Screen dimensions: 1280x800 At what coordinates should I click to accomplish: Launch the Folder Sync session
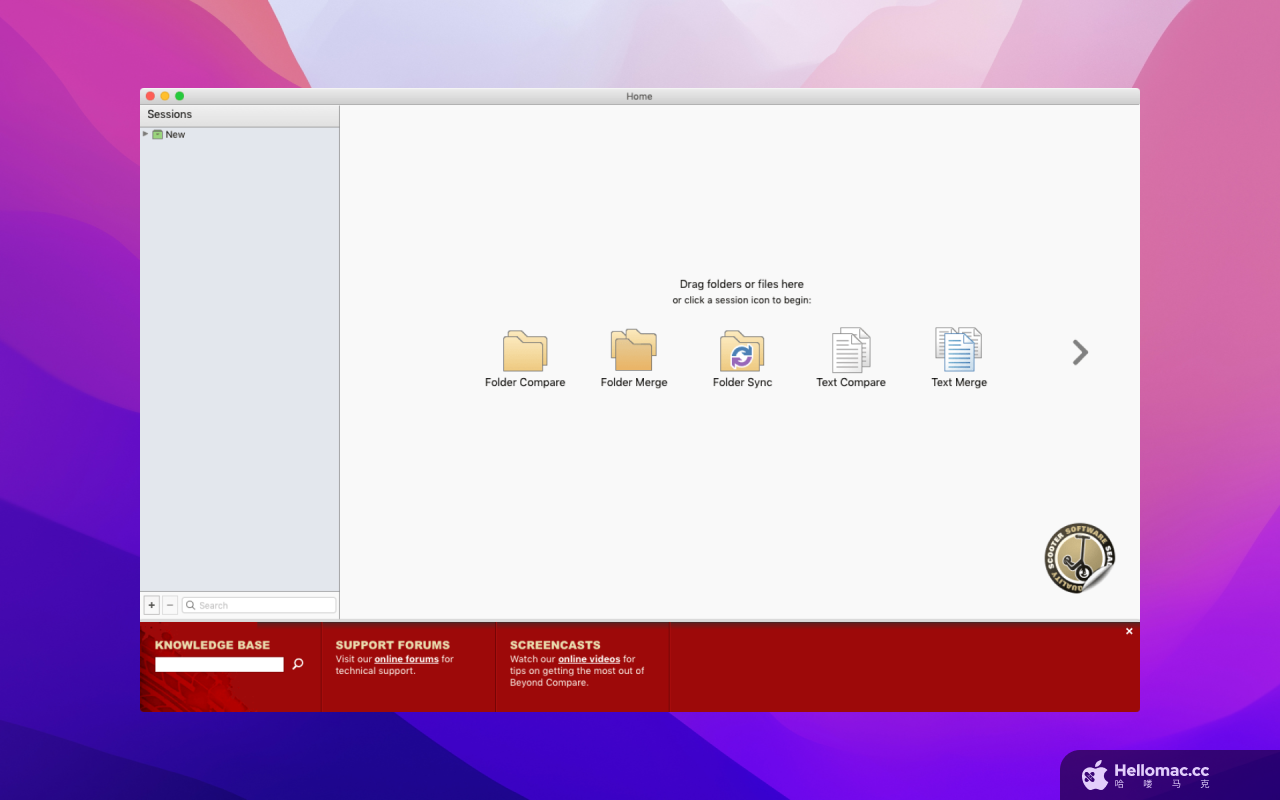(742, 358)
